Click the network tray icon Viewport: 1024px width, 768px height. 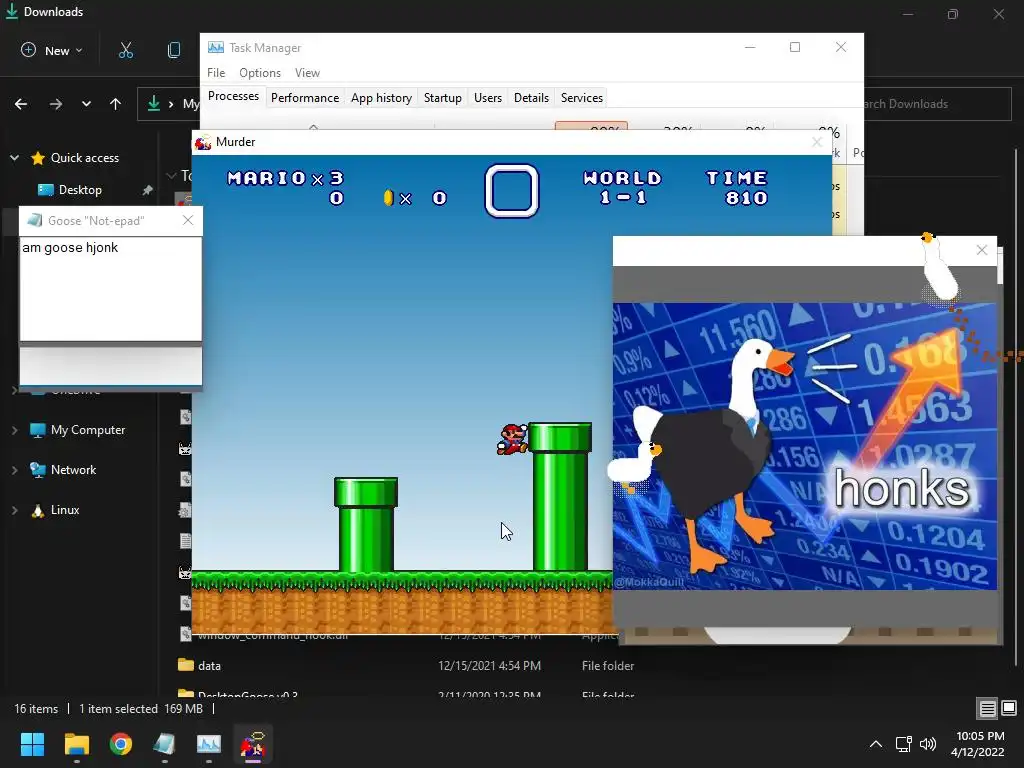(x=904, y=744)
